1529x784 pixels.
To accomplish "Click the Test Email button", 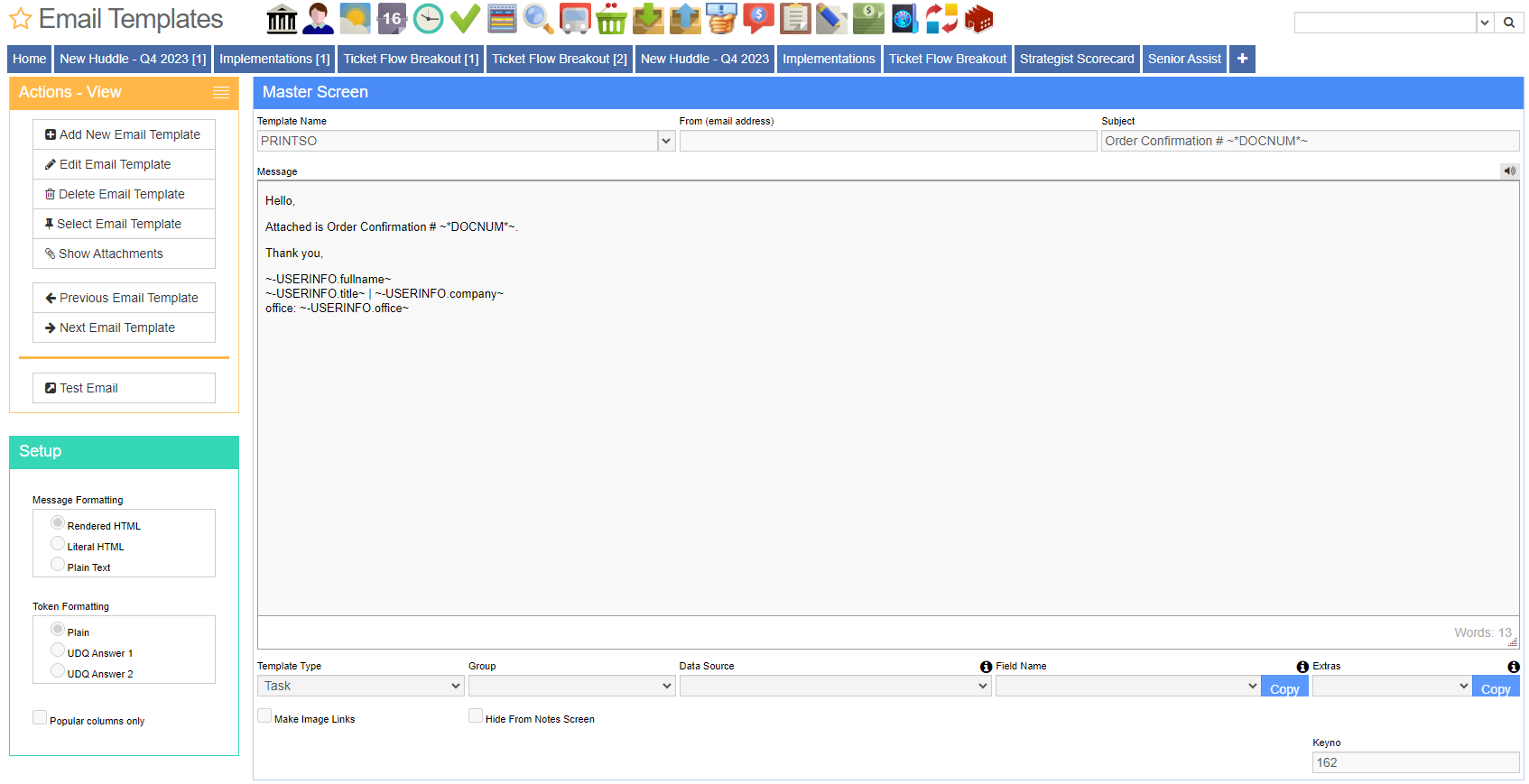I will (x=124, y=388).
